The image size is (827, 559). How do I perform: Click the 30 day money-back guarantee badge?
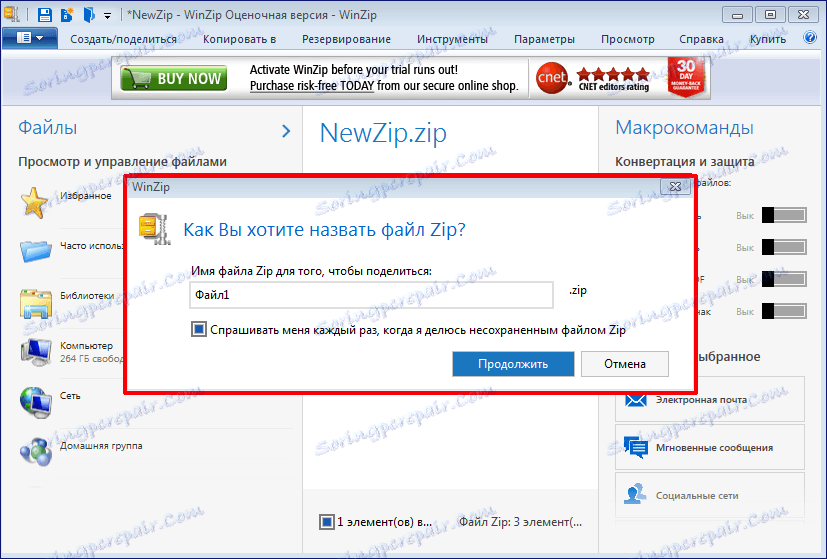pos(686,78)
